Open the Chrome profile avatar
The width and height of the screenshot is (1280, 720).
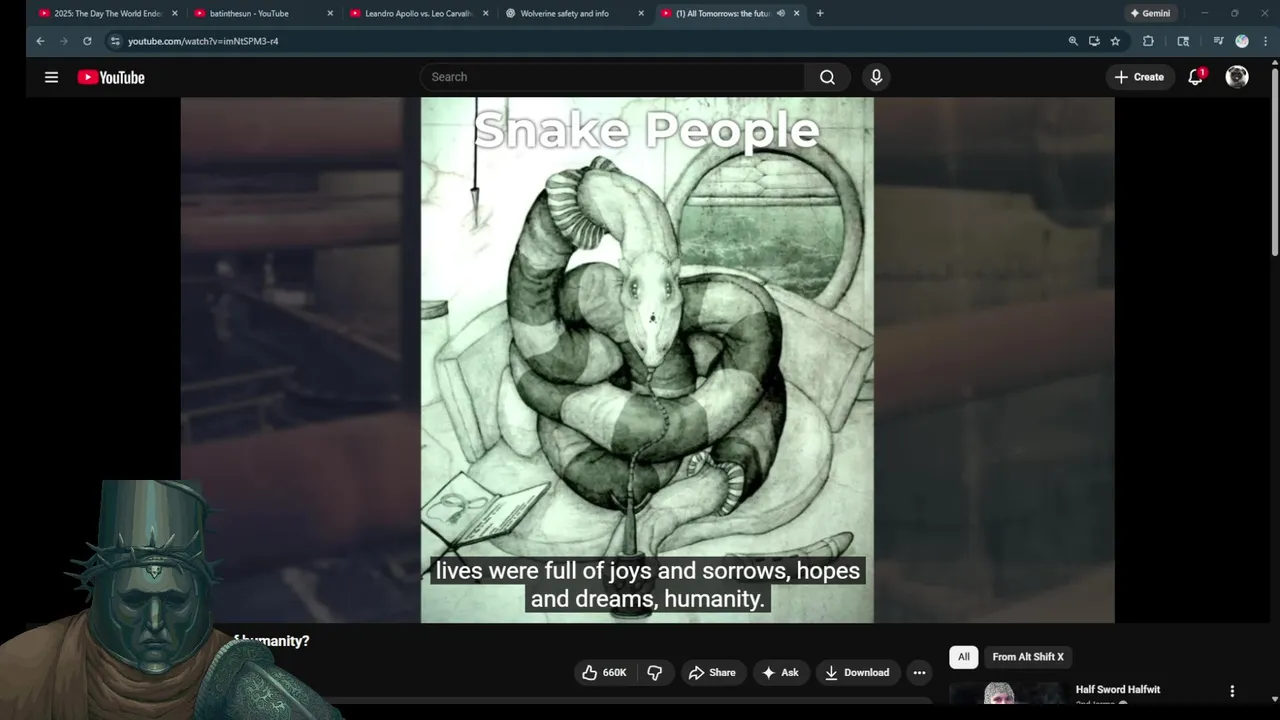(x=1242, y=41)
